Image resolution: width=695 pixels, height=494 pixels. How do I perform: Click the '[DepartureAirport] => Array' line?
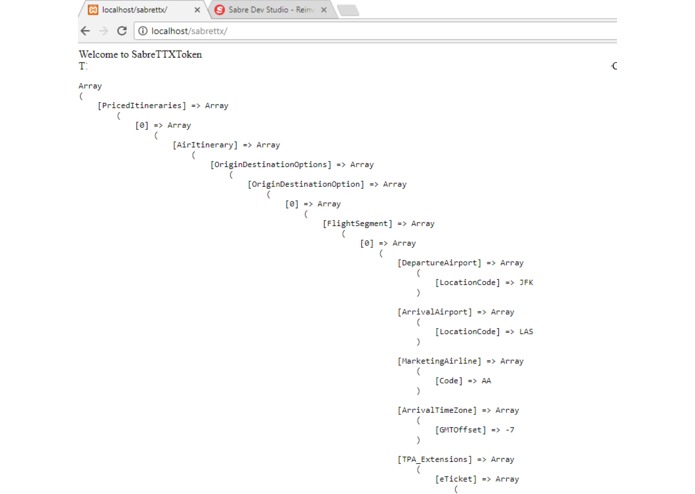[461, 263]
